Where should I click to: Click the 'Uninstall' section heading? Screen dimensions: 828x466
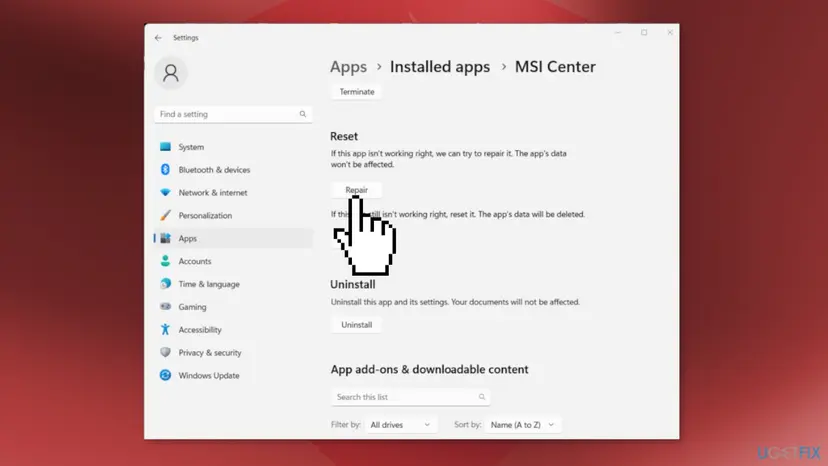pyautogui.click(x=353, y=284)
